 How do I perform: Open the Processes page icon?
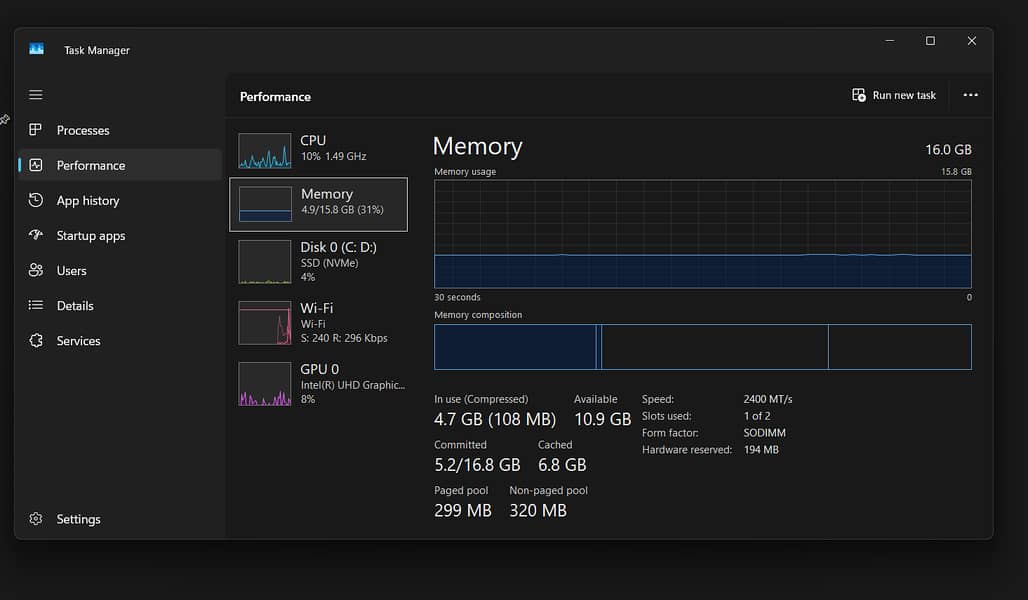(x=36, y=130)
